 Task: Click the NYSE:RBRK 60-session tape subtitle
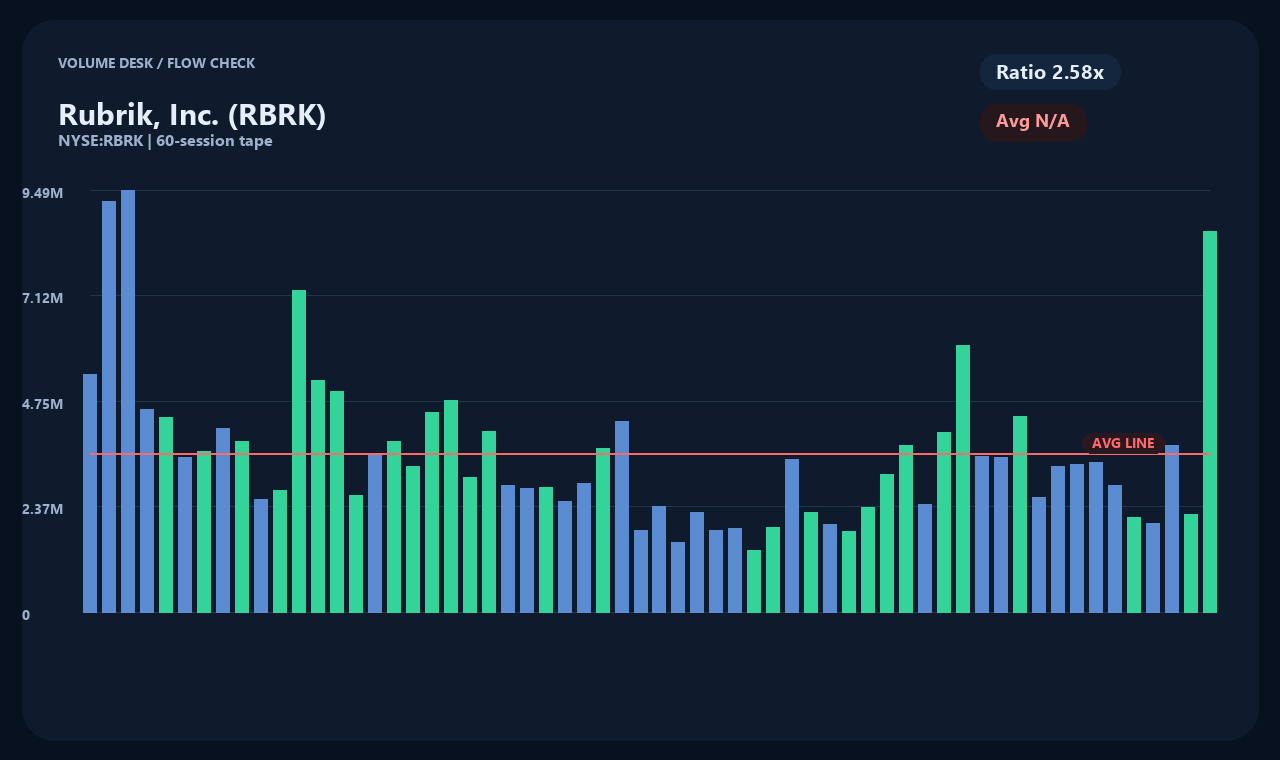tap(165, 141)
